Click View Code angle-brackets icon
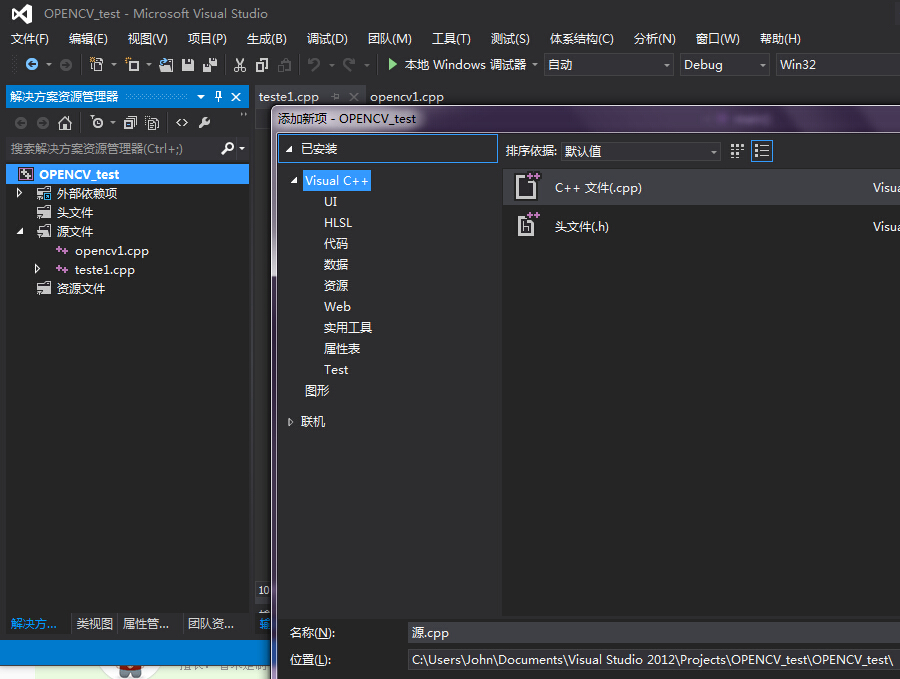 [182, 122]
